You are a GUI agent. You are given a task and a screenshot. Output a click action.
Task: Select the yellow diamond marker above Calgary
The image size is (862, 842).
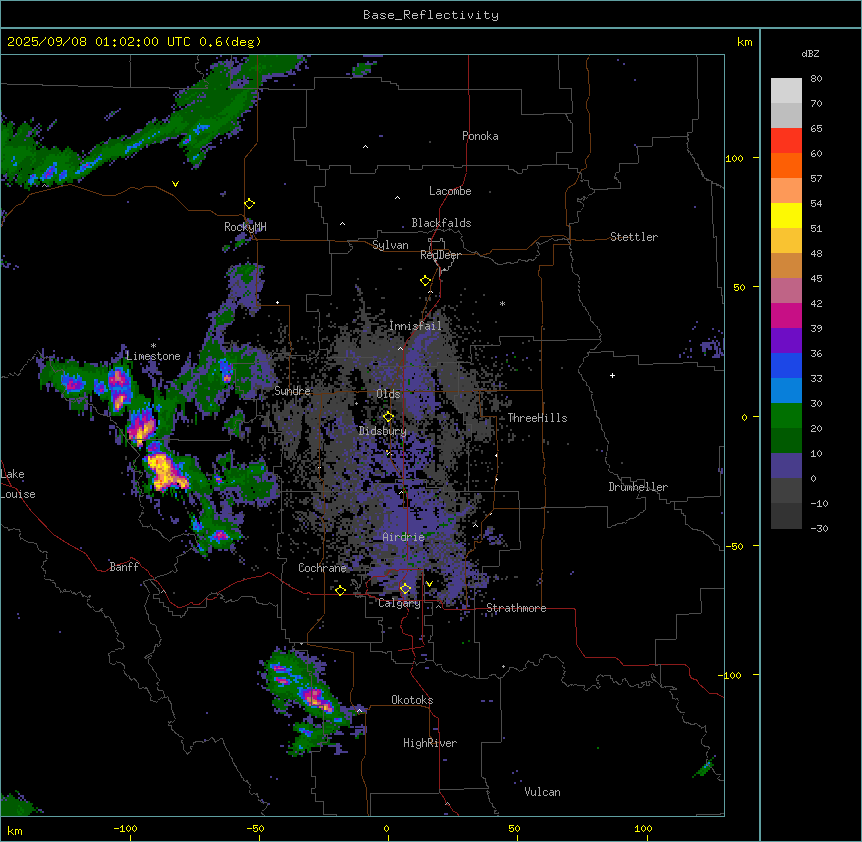(405, 589)
